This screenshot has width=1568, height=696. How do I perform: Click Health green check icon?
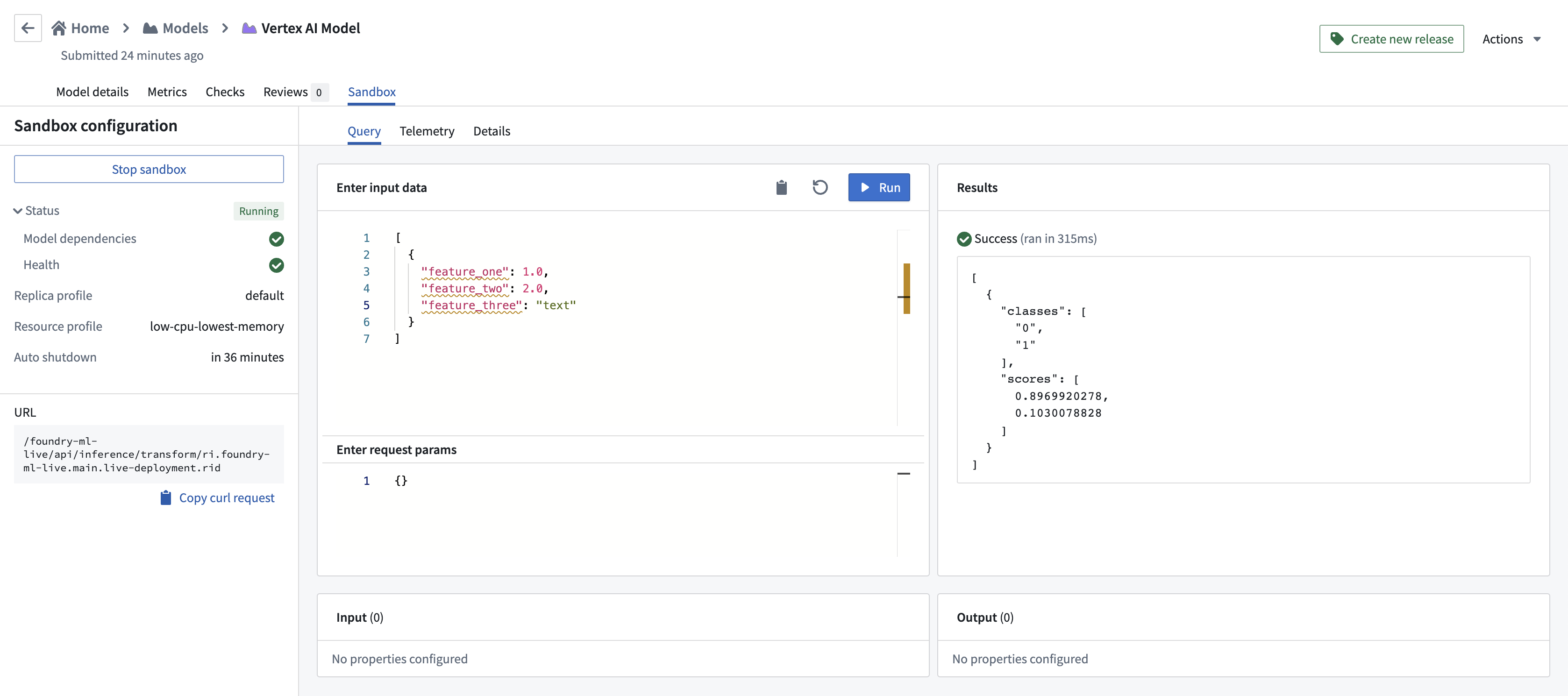coord(276,265)
